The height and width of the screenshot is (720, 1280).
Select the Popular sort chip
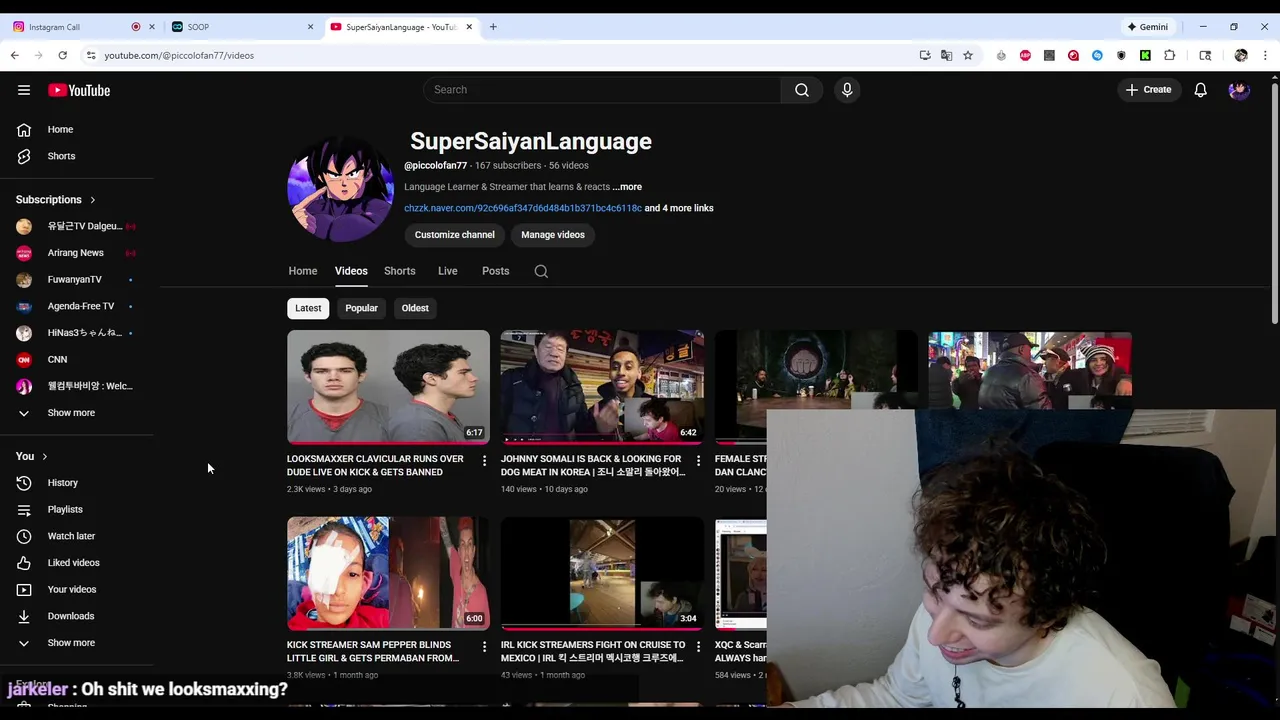(x=361, y=308)
